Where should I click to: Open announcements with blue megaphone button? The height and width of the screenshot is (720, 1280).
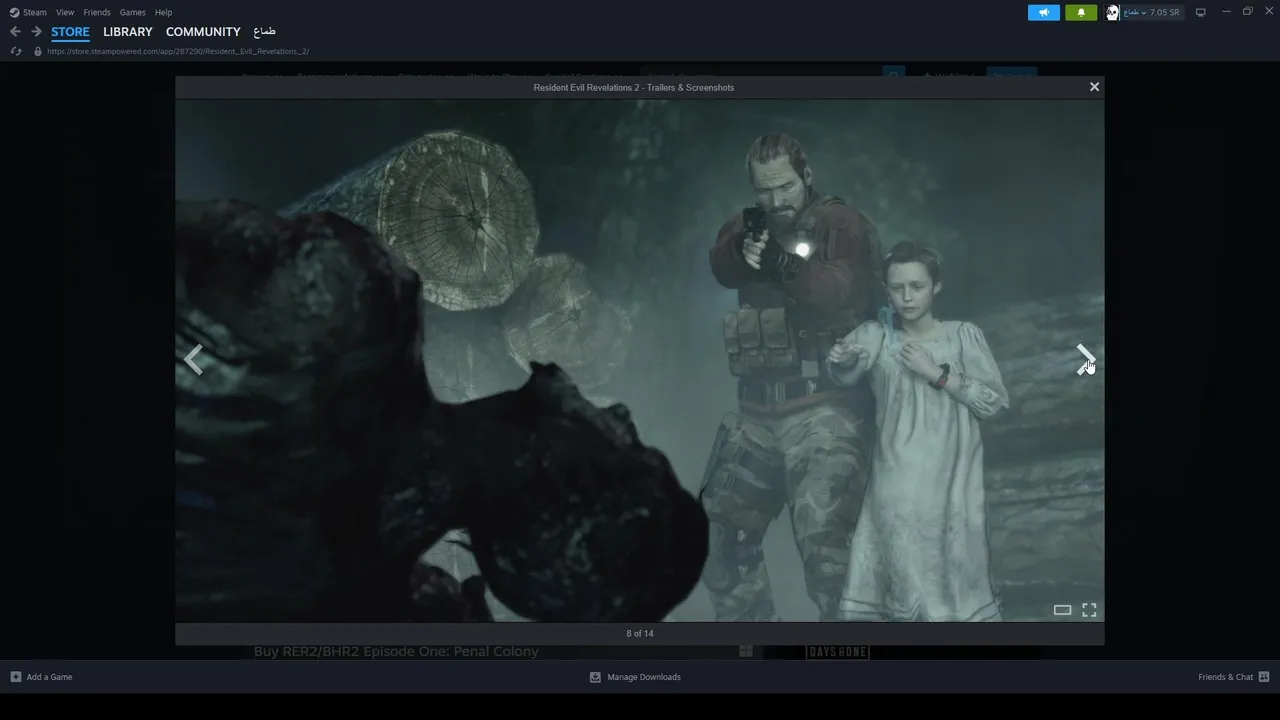[x=1043, y=12]
